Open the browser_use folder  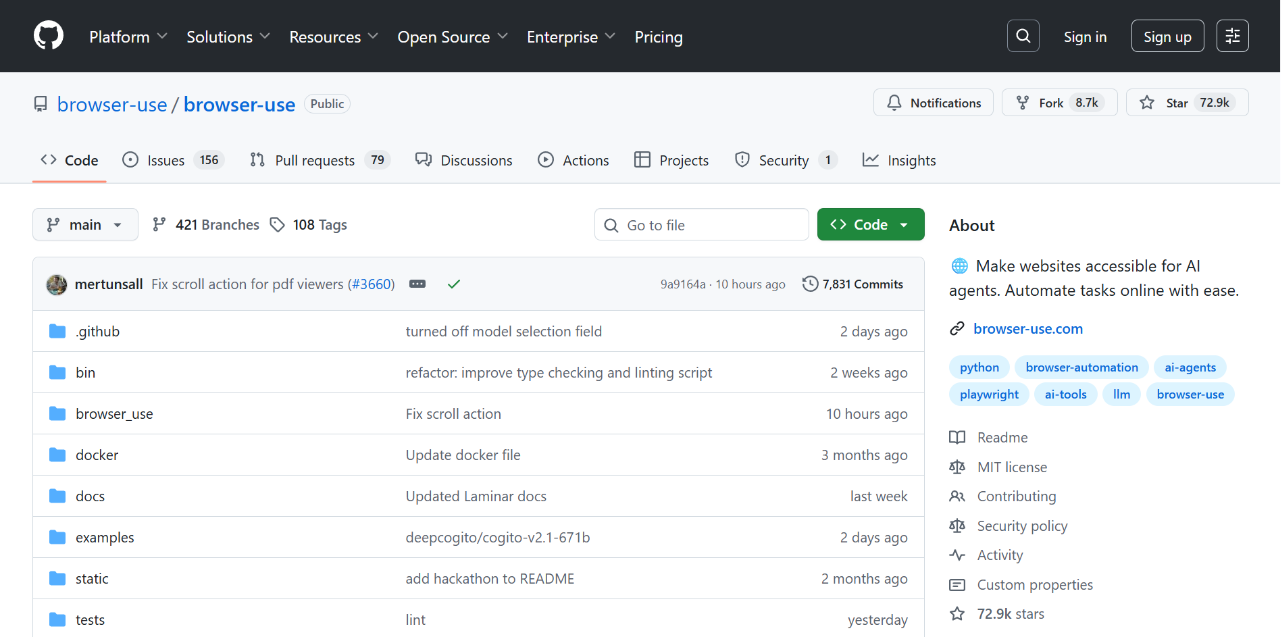pyautogui.click(x=114, y=414)
